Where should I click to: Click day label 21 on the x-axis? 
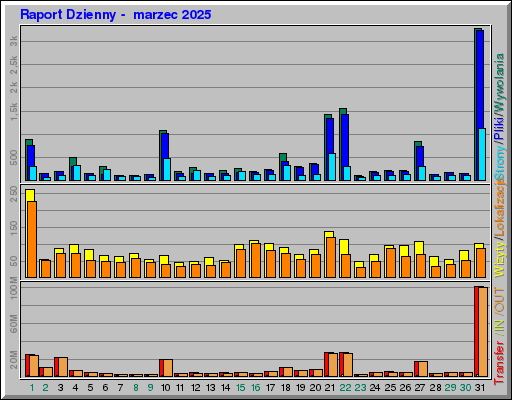(x=330, y=388)
